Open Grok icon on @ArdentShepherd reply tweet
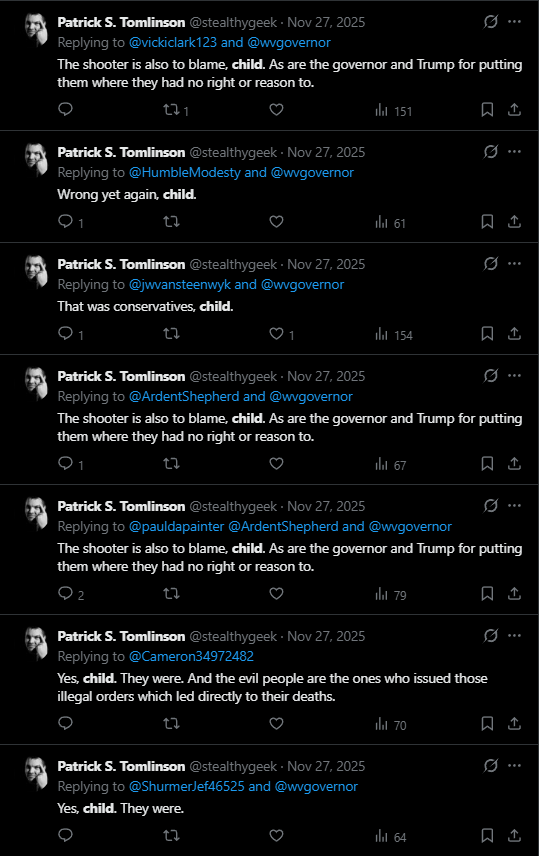The width and height of the screenshot is (539, 856). click(x=490, y=376)
